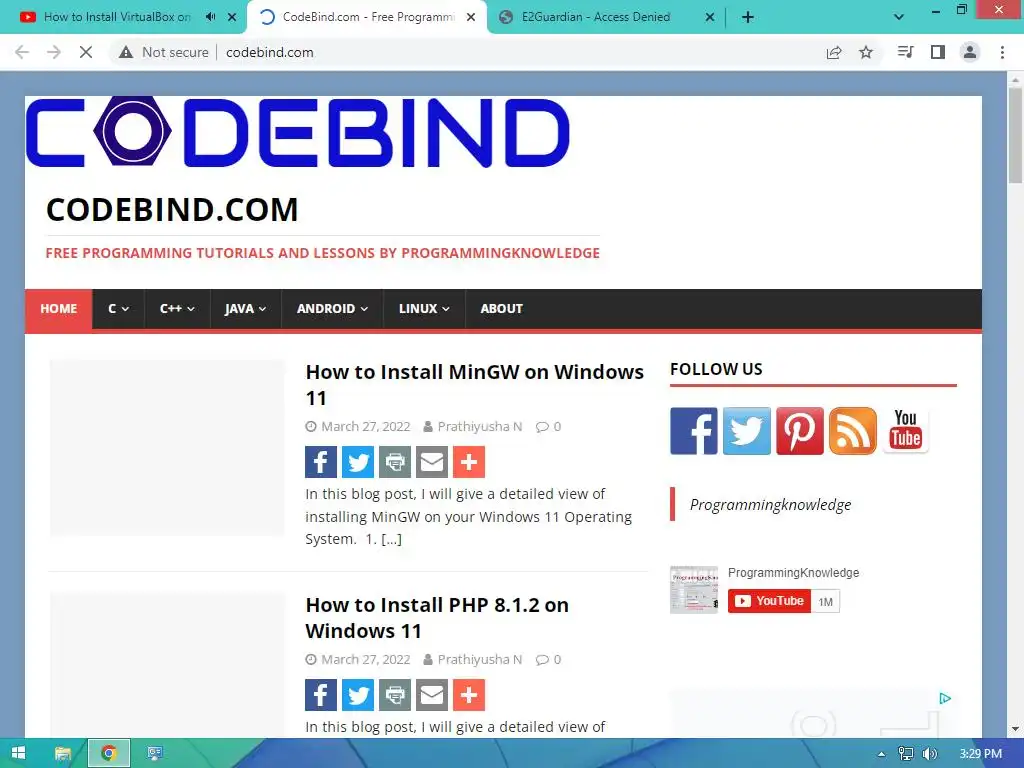Share MinGW post on Twitter
Viewport: 1024px width, 768px height.
click(358, 462)
